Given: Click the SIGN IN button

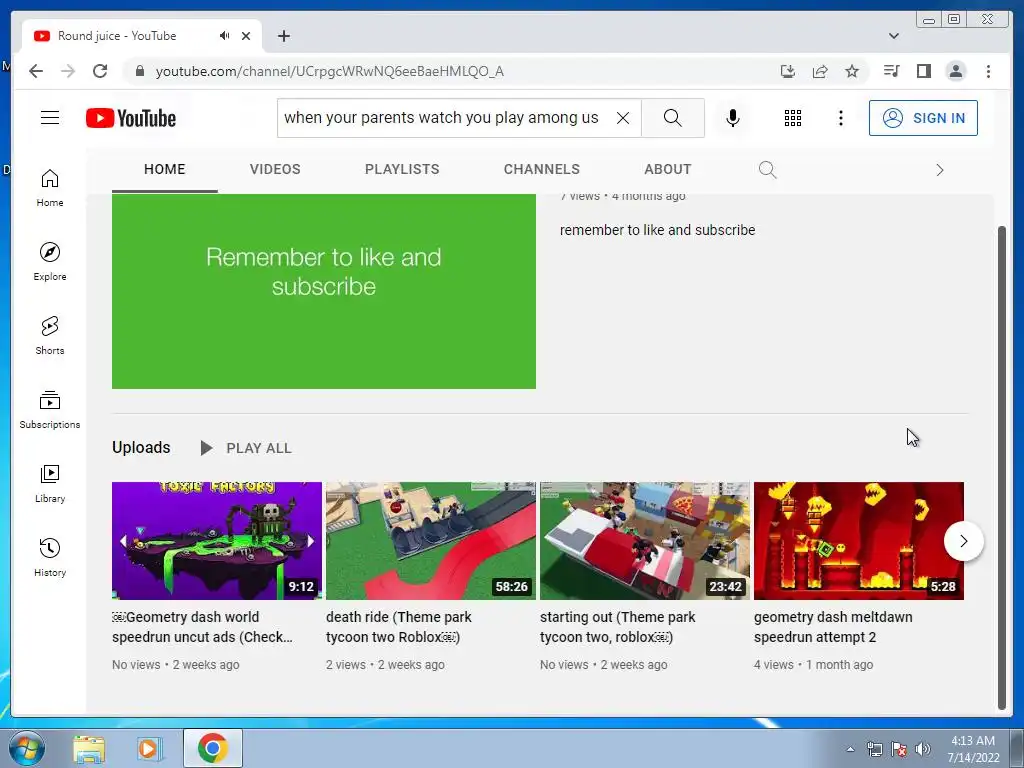Looking at the screenshot, I should tap(923, 118).
